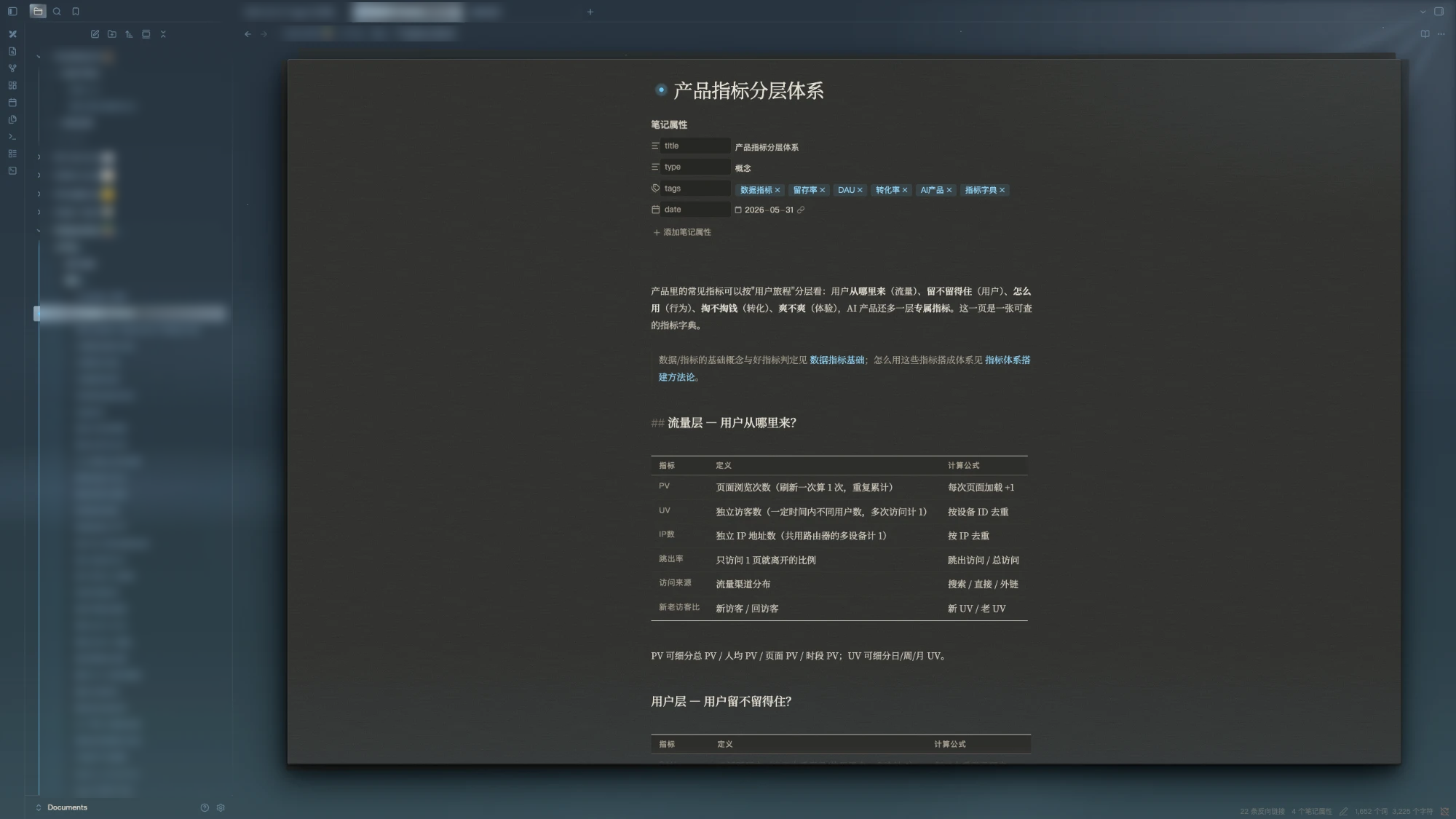The image size is (1456, 819).
Task: Toggle the right sidebar icon
Action: click(1439, 12)
